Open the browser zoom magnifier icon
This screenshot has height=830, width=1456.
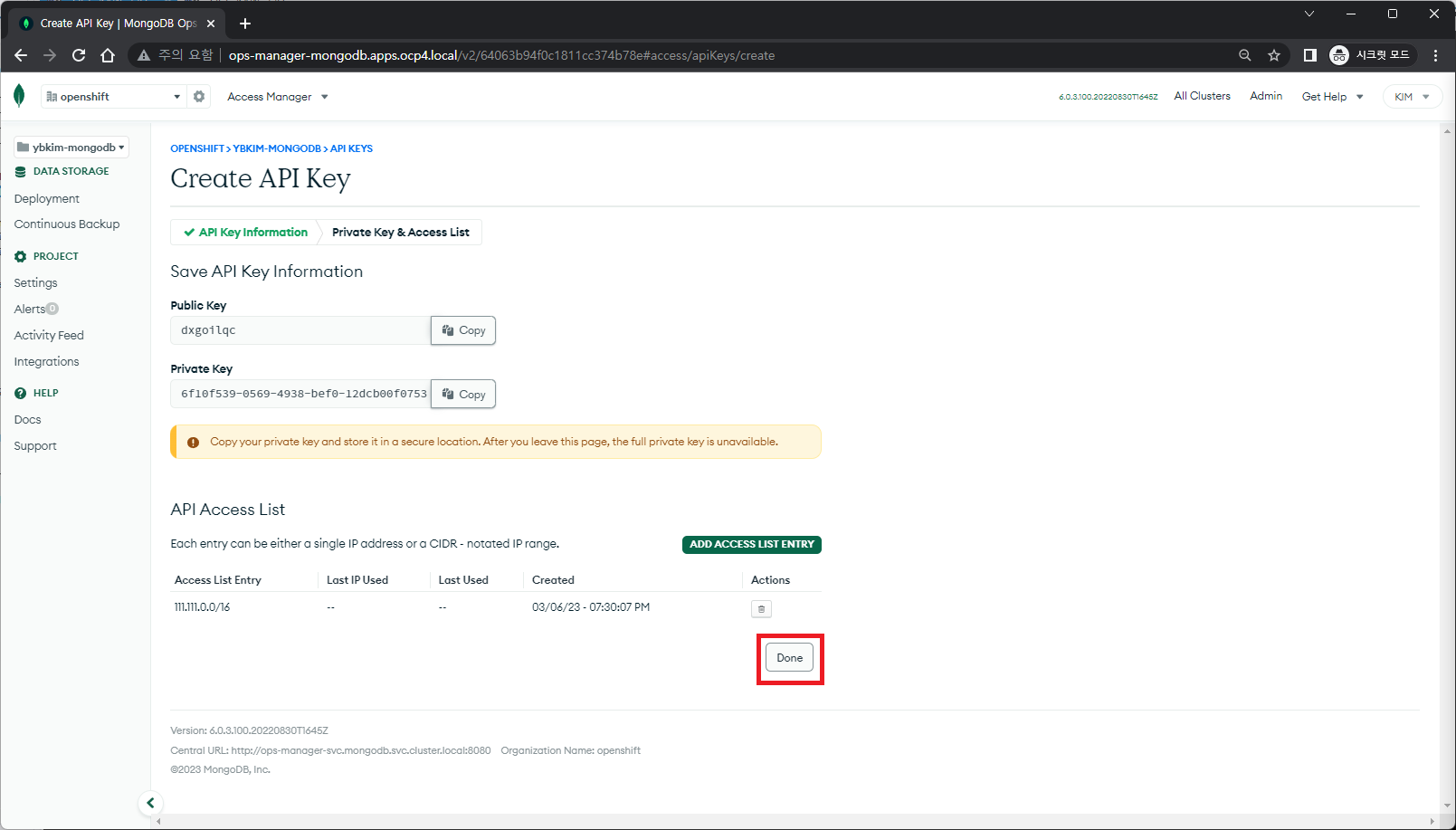[1245, 55]
